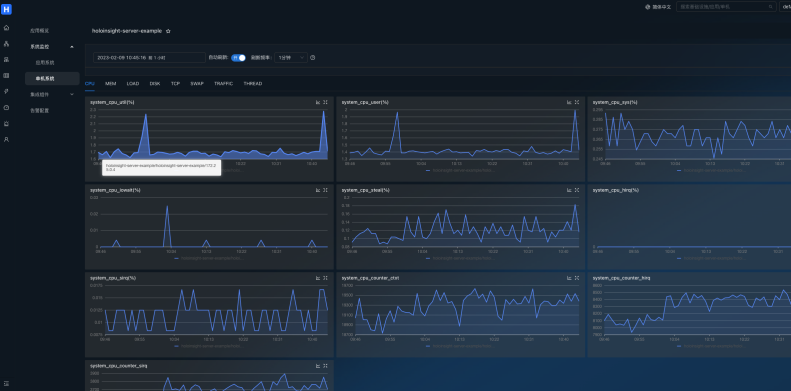Image resolution: width=791 pixels, height=391 pixels.
Task: Click the magnifier icon in search box
Action: pyautogui.click(x=771, y=7)
